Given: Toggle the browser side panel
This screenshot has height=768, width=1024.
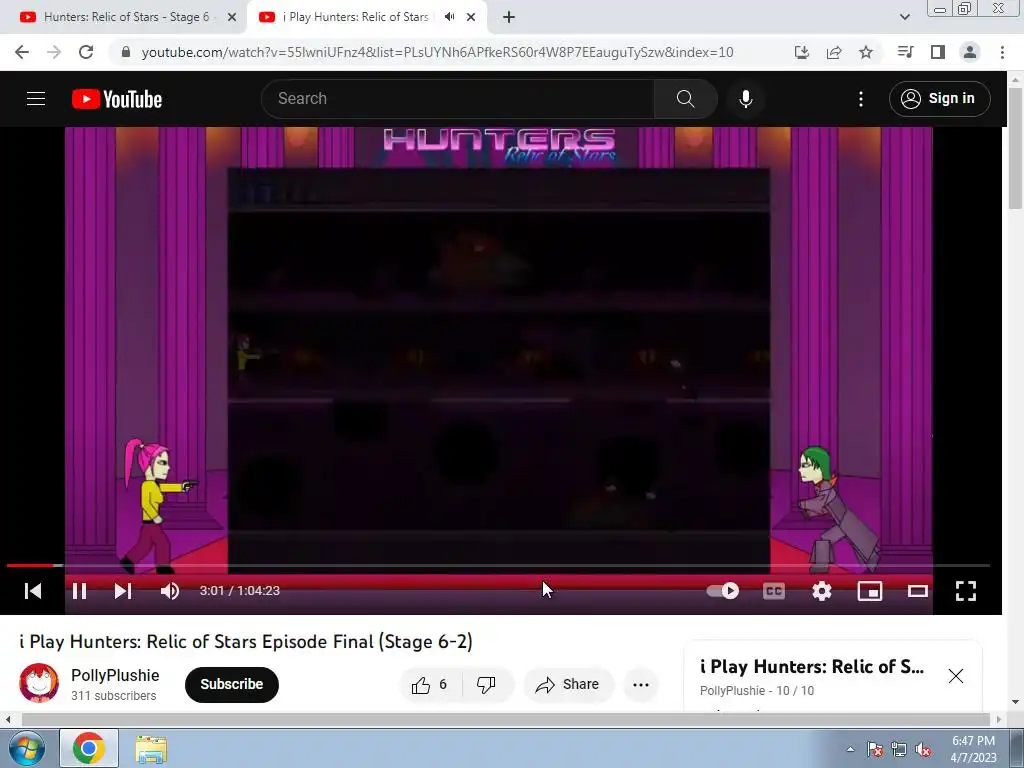Looking at the screenshot, I should click(938, 52).
